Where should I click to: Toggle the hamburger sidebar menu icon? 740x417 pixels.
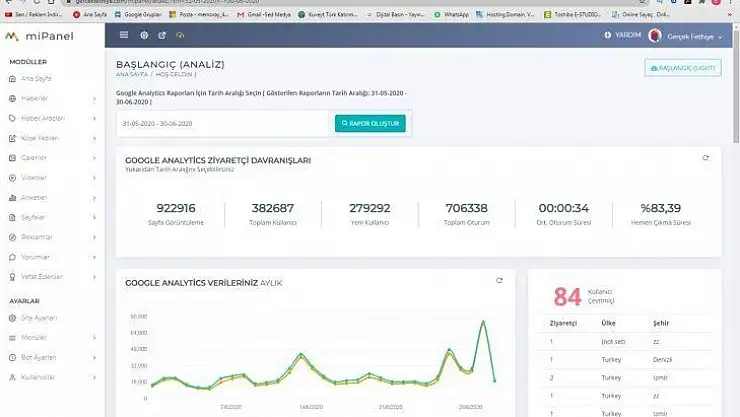tap(124, 35)
